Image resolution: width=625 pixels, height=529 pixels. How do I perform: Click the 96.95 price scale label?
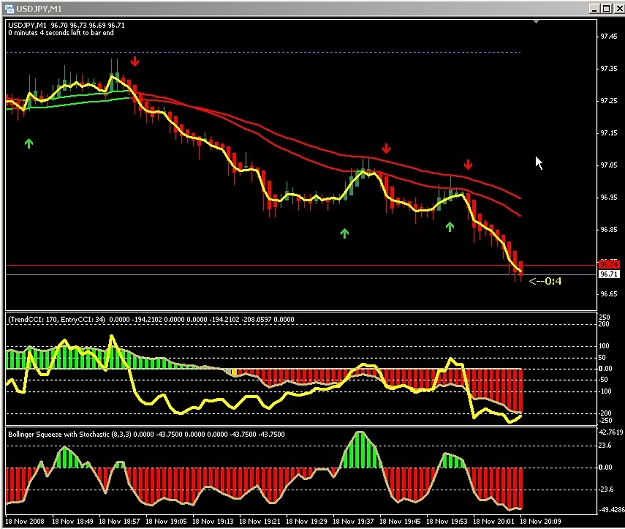[608, 198]
